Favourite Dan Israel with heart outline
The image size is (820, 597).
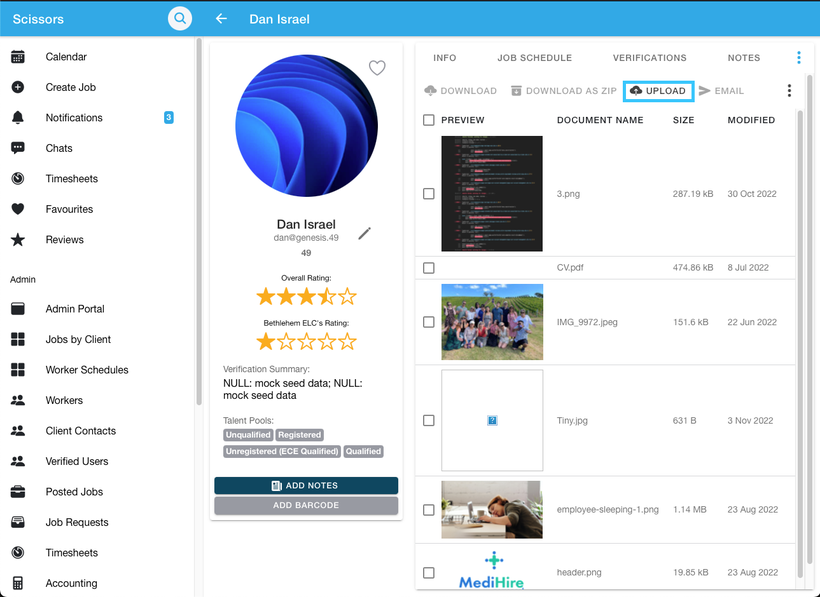tap(377, 67)
